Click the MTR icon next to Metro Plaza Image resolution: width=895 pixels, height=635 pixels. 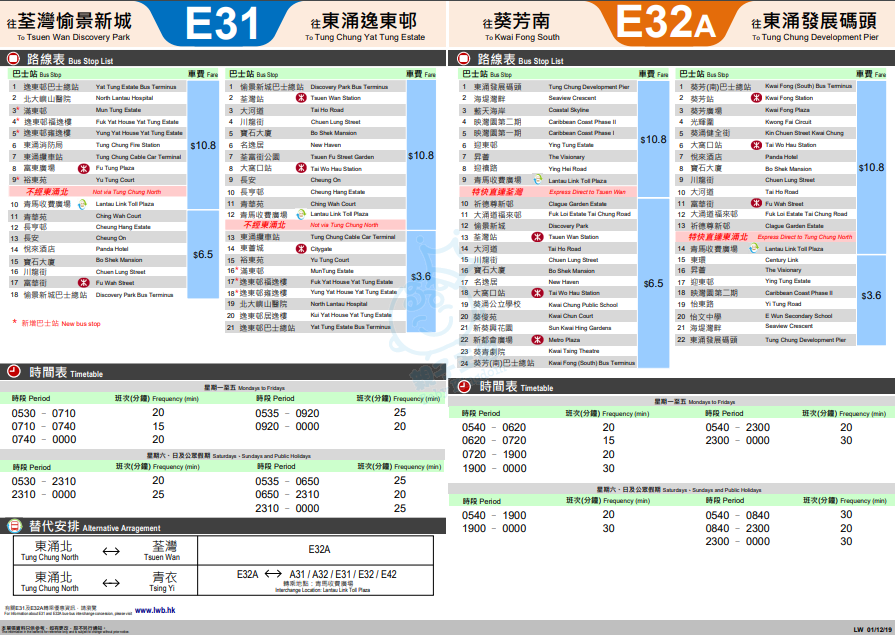pyautogui.click(x=537, y=340)
